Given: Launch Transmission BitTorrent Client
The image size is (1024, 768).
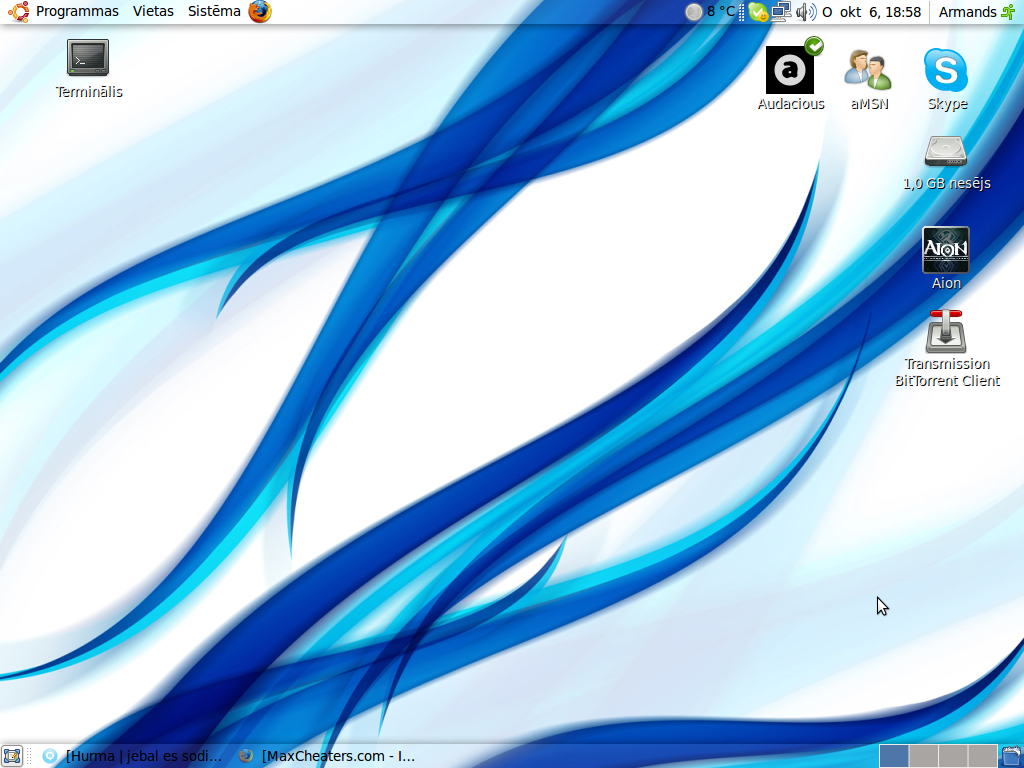Looking at the screenshot, I should tap(946, 332).
